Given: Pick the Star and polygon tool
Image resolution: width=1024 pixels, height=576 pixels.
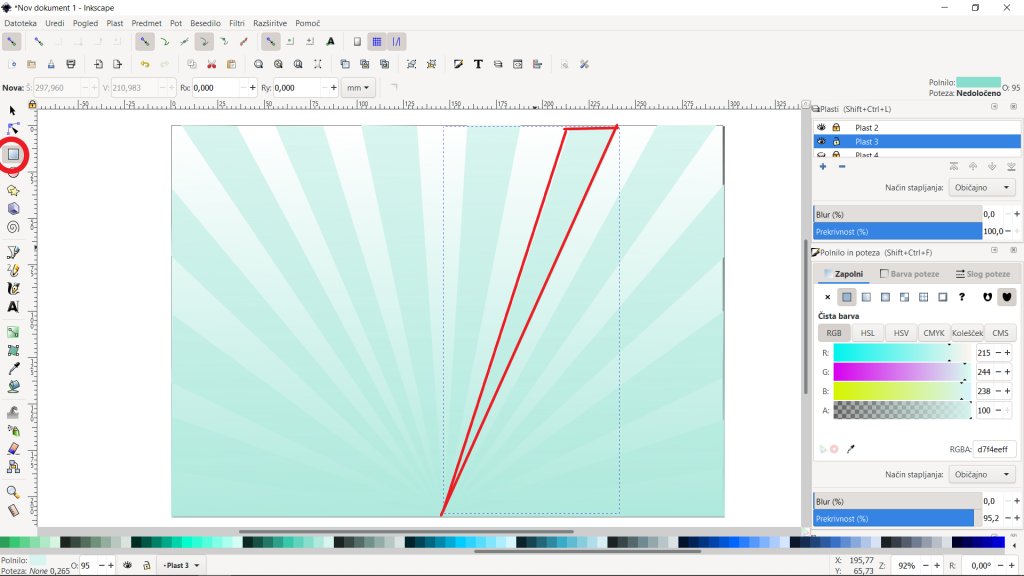Looking at the screenshot, I should pyautogui.click(x=12, y=191).
